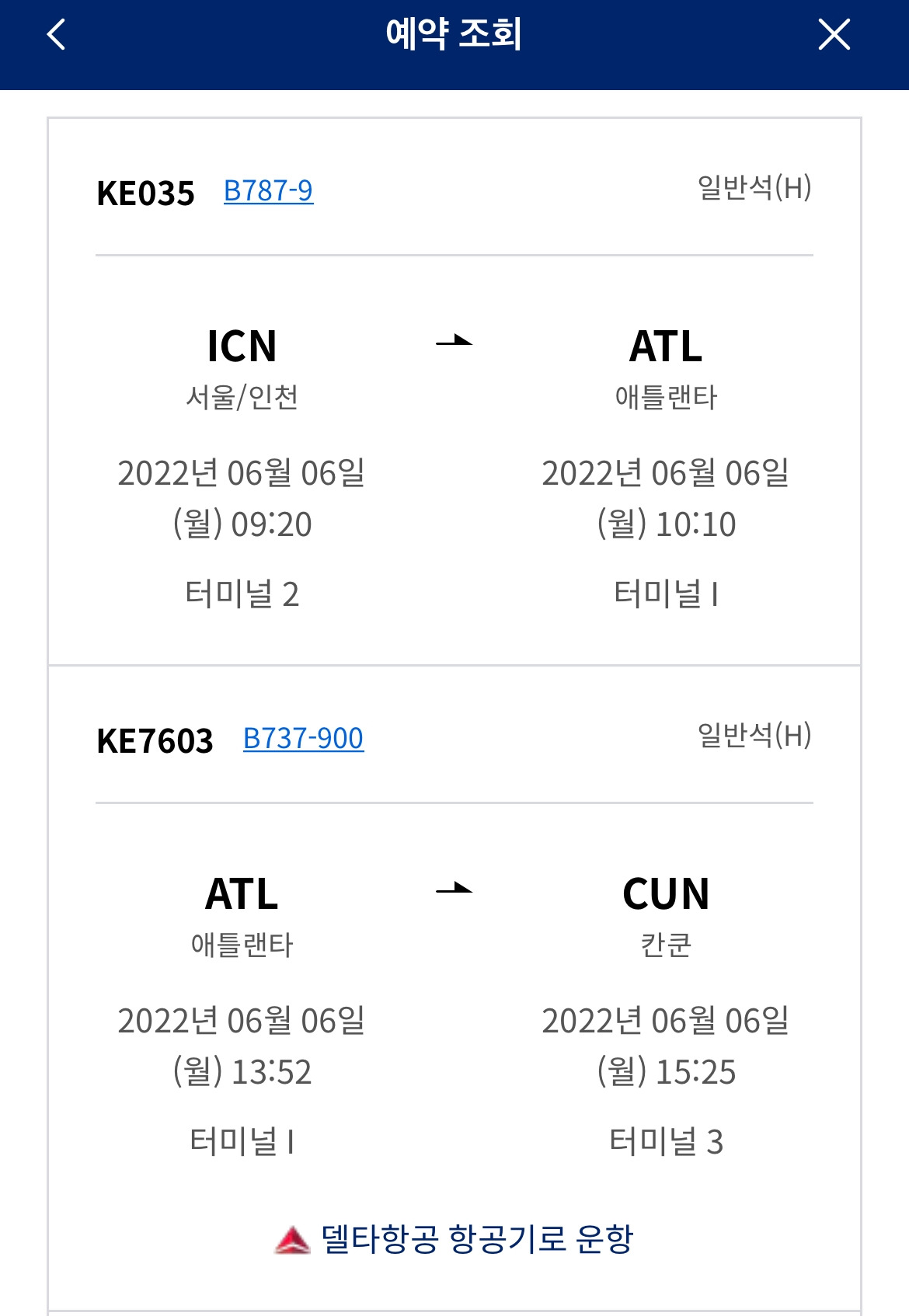Click the Delta Air Lines logo

tap(292, 1240)
